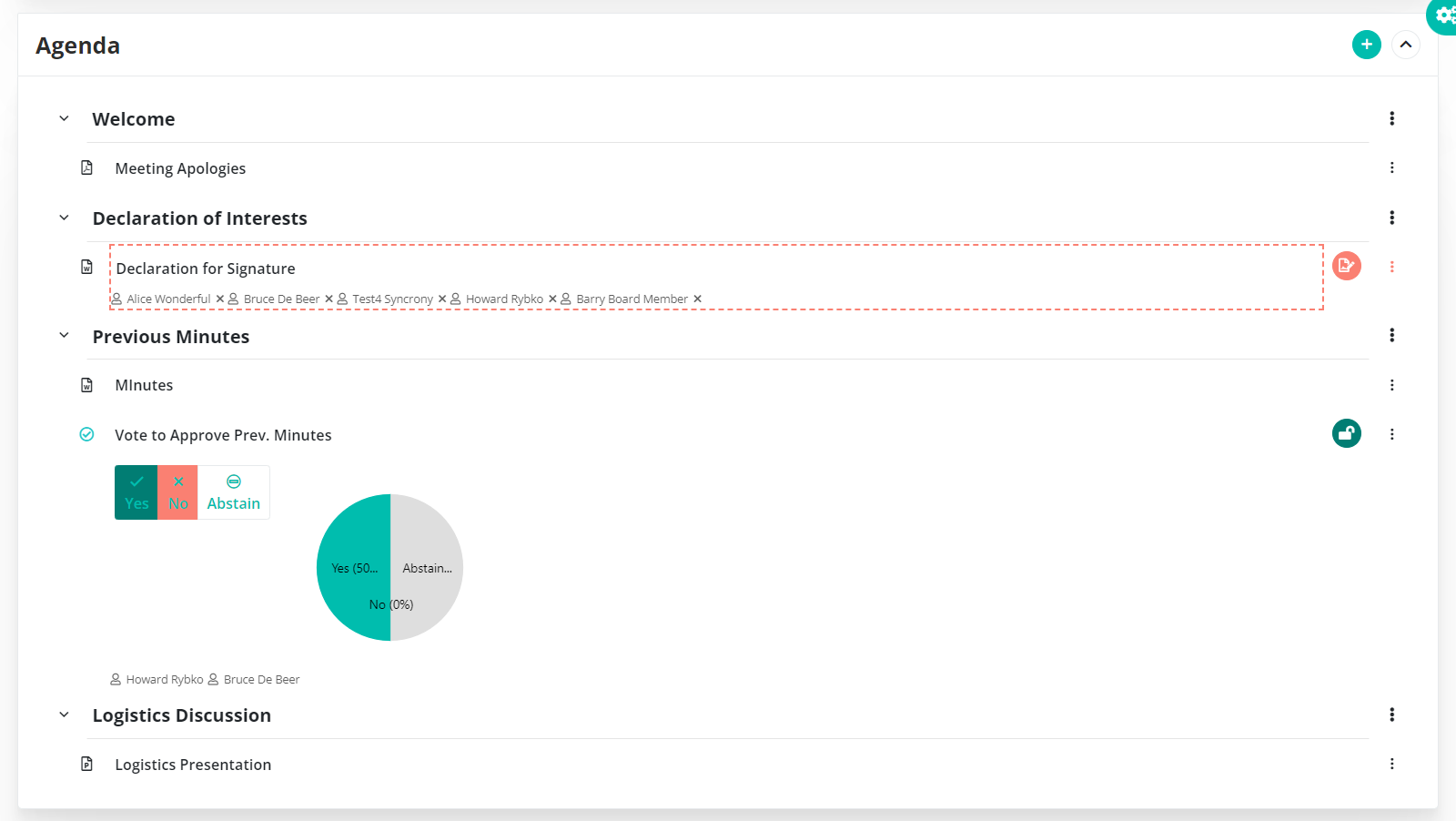Screen dimensions: 1456x821
Task: Open options menu for Welcome section
Action: [x=1391, y=118]
